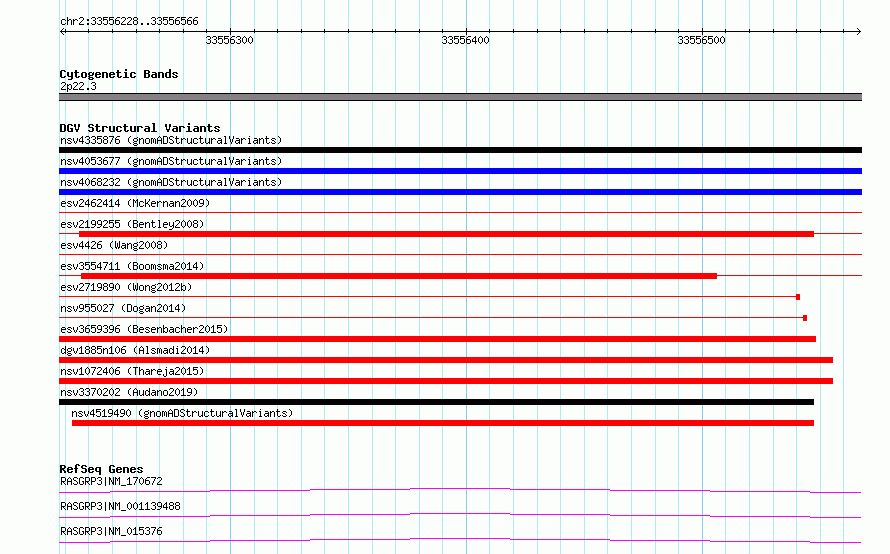The width and height of the screenshot is (890, 554).
Task: Click the 33556500 ruler position label
Action: (702, 40)
